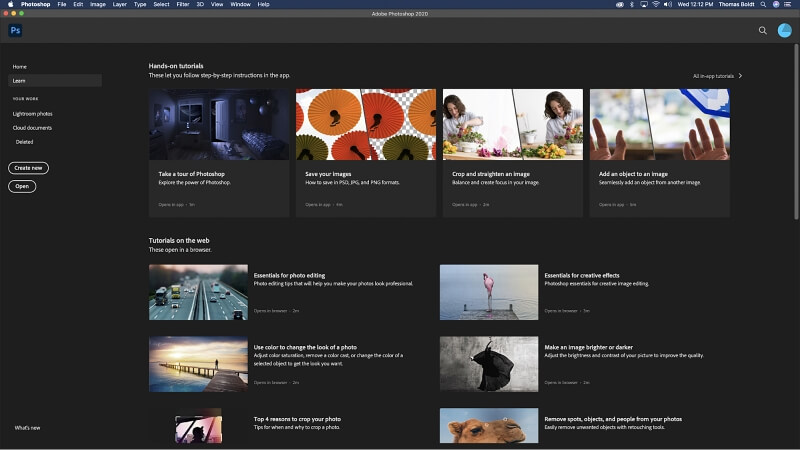Click the Save your images title
This screenshot has width=800, height=450.
(x=328, y=174)
